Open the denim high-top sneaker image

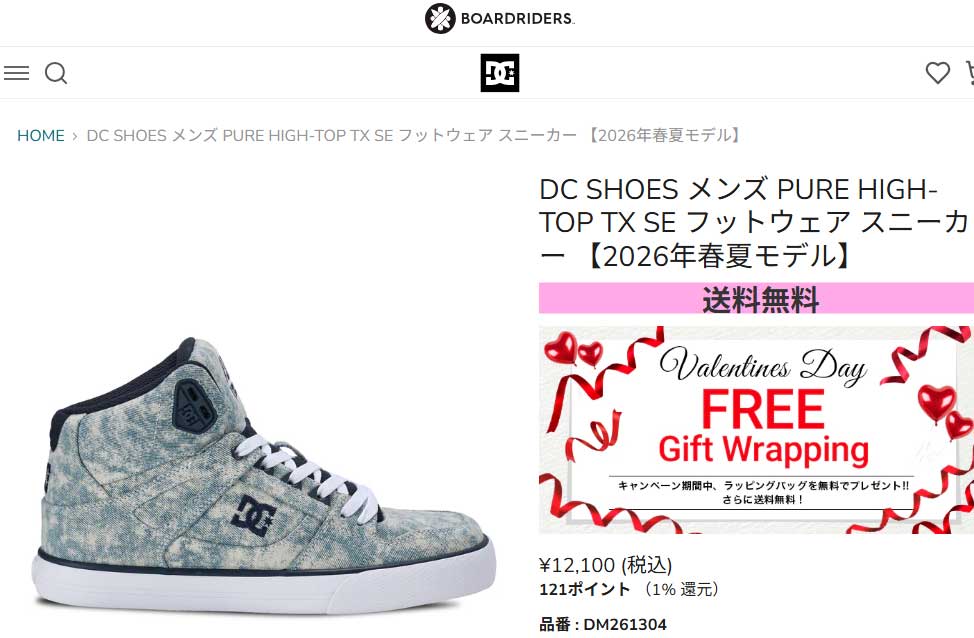[x=264, y=477]
